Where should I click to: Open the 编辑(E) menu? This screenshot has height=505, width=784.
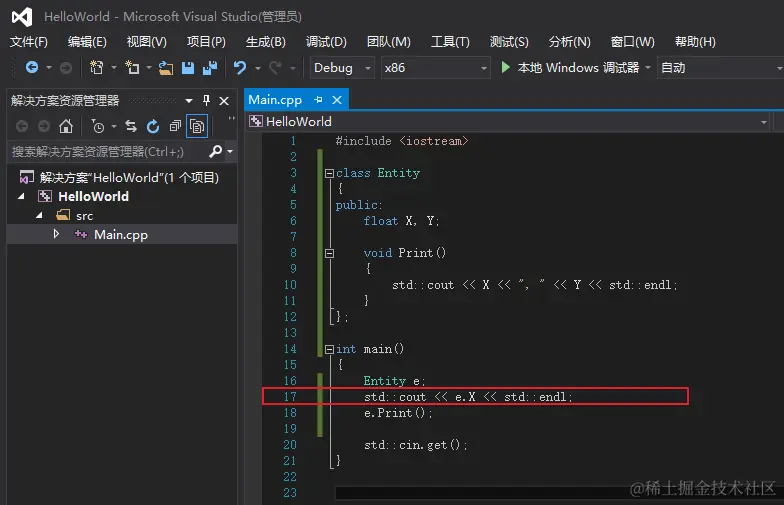click(87, 42)
